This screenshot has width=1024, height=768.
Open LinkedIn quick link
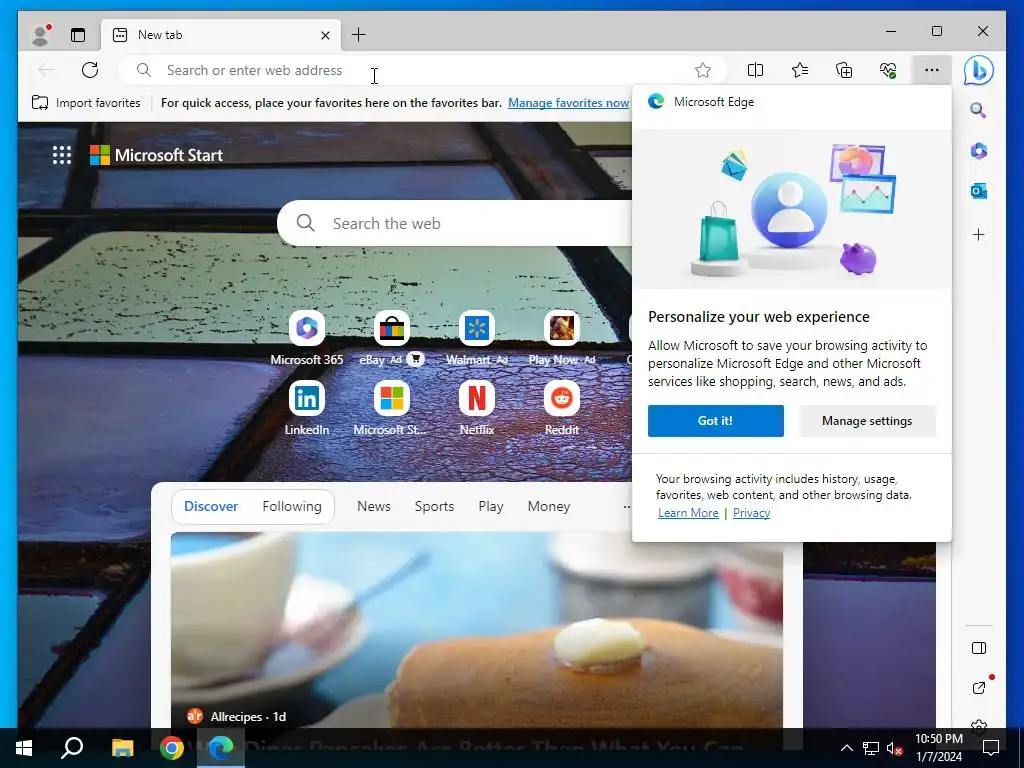(306, 408)
